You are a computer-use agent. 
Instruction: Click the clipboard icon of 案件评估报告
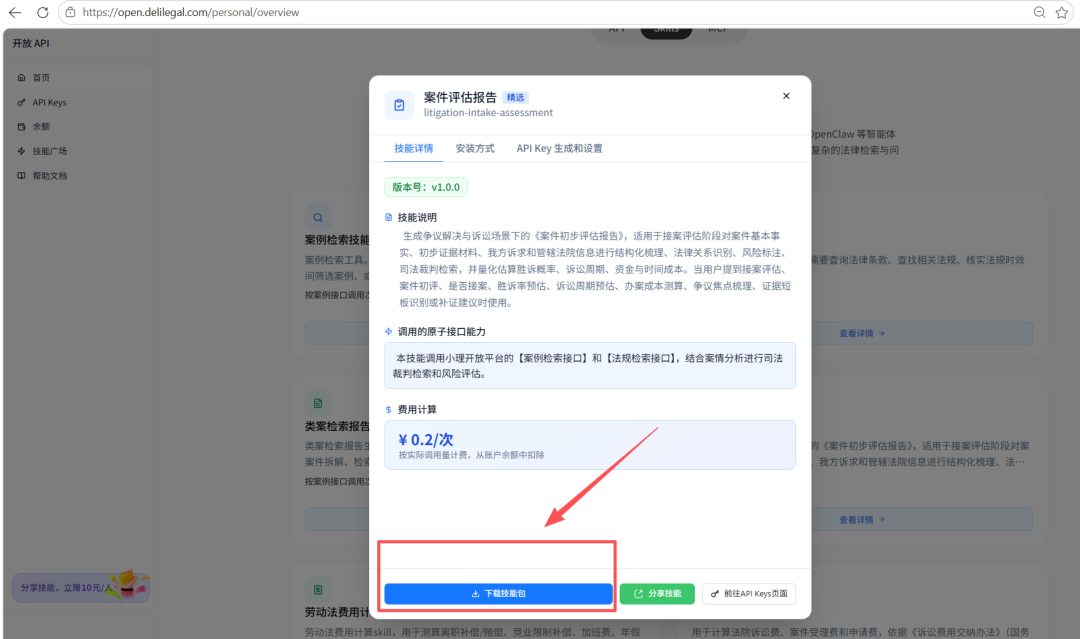point(399,105)
